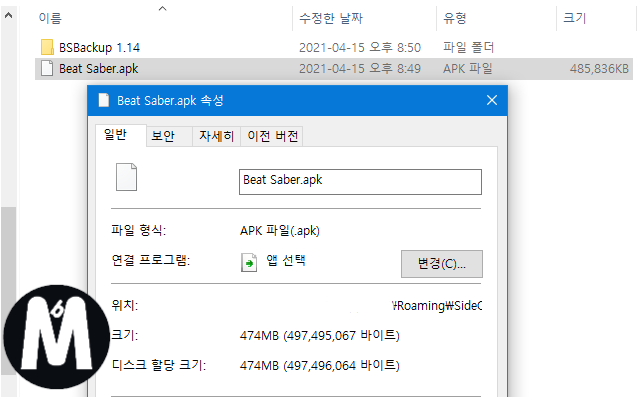
Task: Click the 변경(C)... button
Action: [x=441, y=264]
